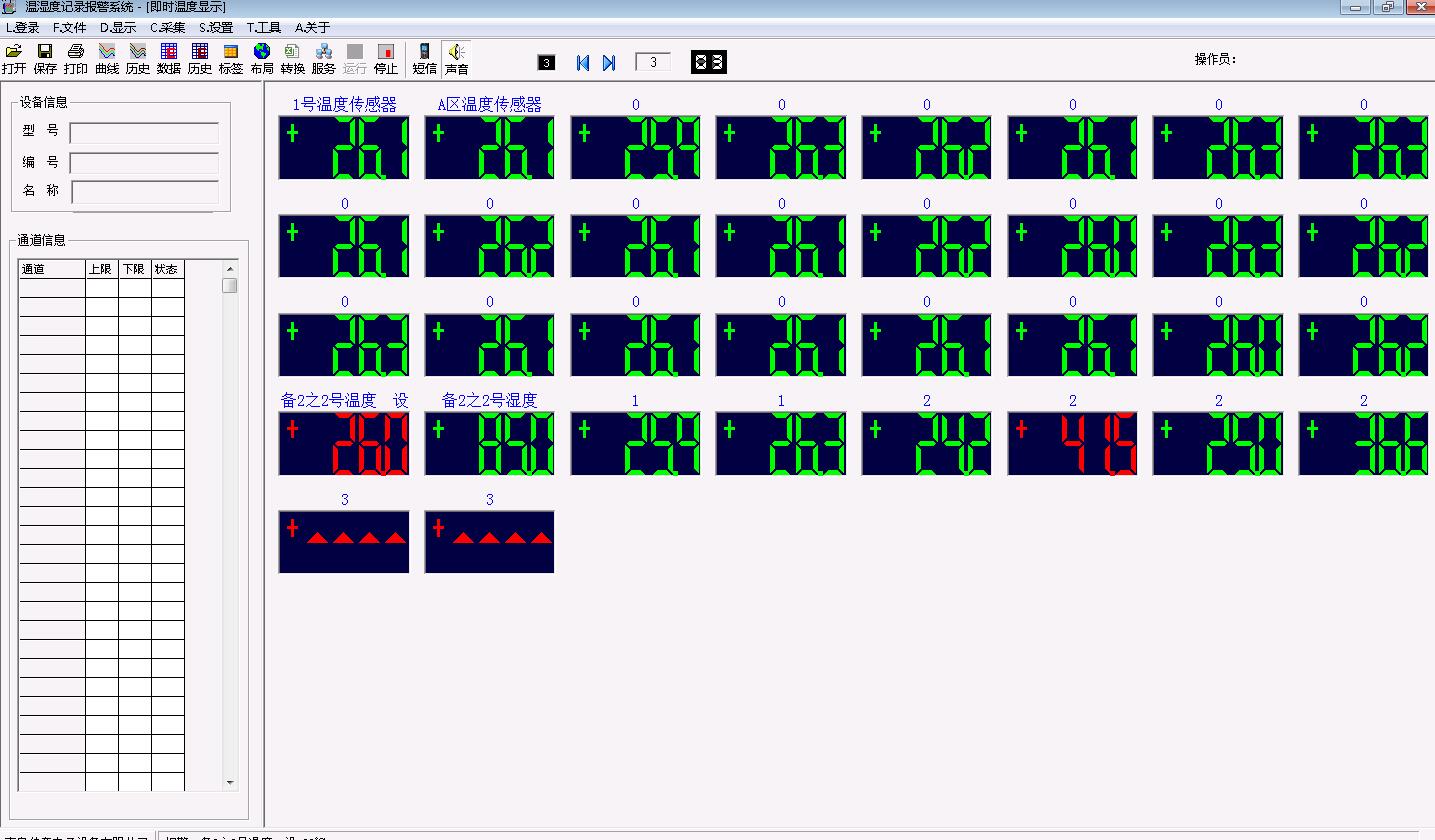Screen dimensions: 1435x840
Task: Select the 备2之2号湿度 sensor display
Action: click(489, 443)
